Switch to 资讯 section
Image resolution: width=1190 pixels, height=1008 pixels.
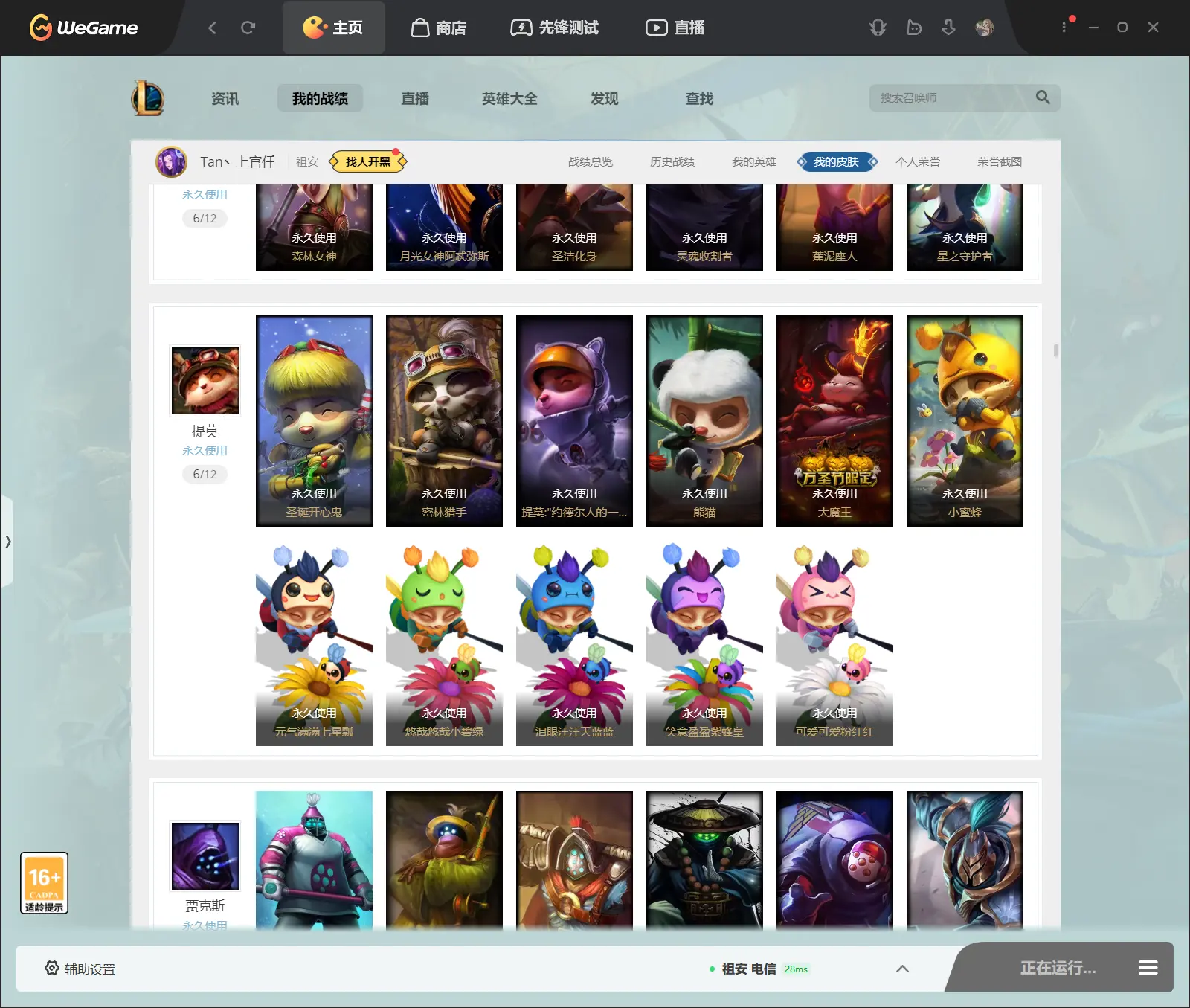tap(225, 98)
